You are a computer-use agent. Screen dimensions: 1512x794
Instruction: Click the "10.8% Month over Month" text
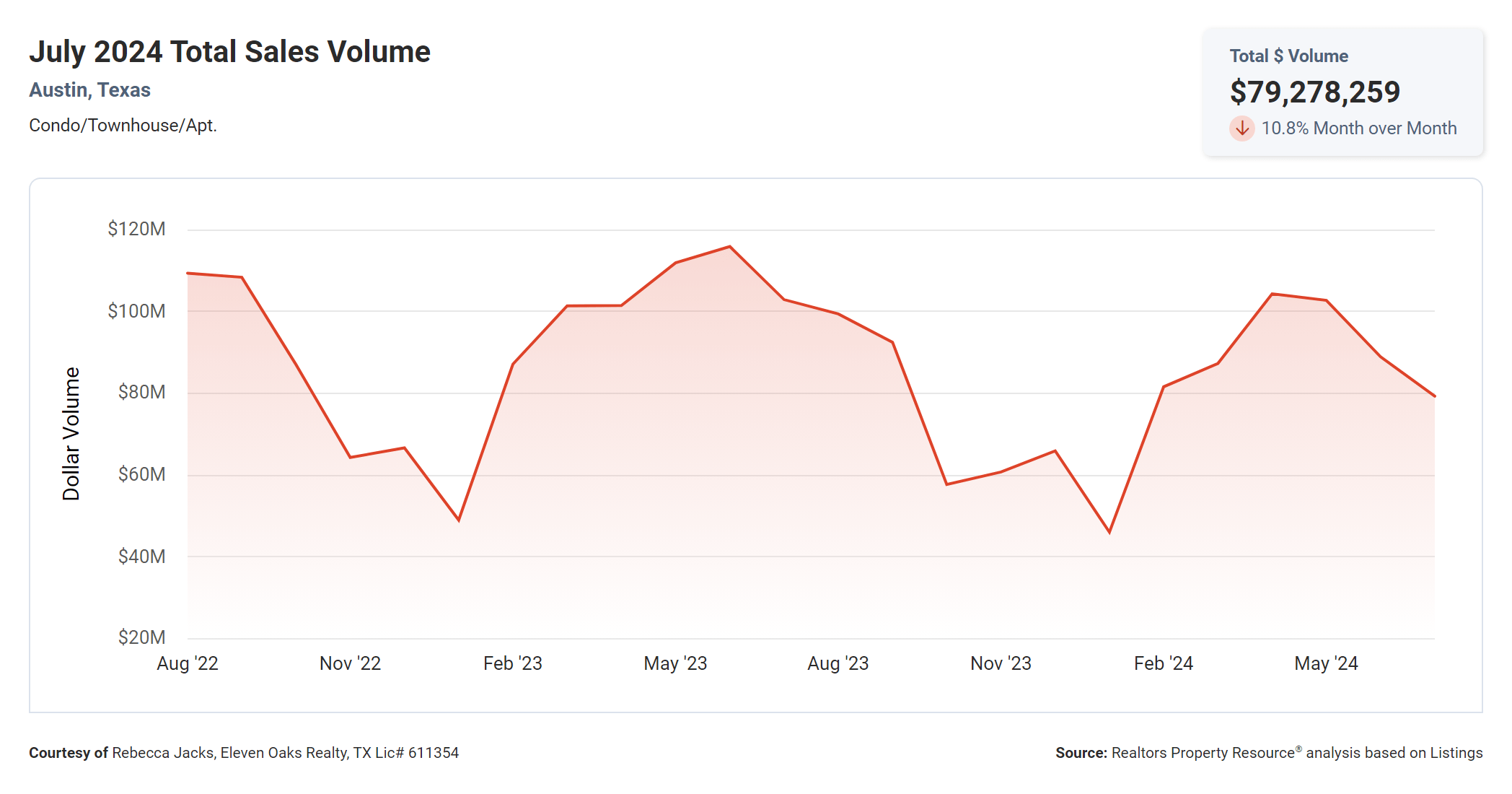pos(1358,128)
